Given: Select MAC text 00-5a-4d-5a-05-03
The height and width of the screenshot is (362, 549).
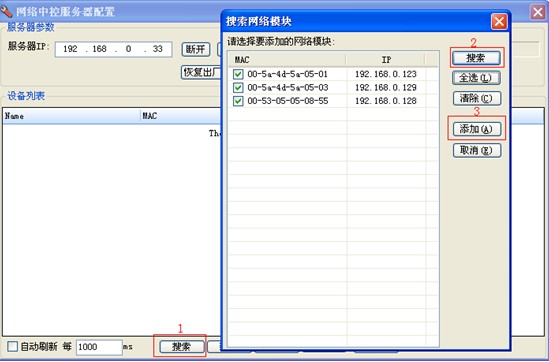Looking at the screenshot, I should pos(288,88).
